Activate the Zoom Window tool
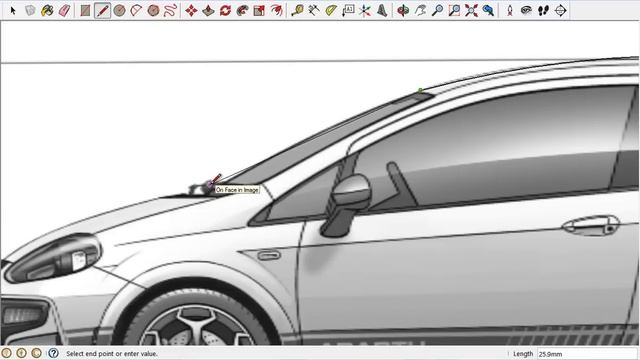 (454, 11)
